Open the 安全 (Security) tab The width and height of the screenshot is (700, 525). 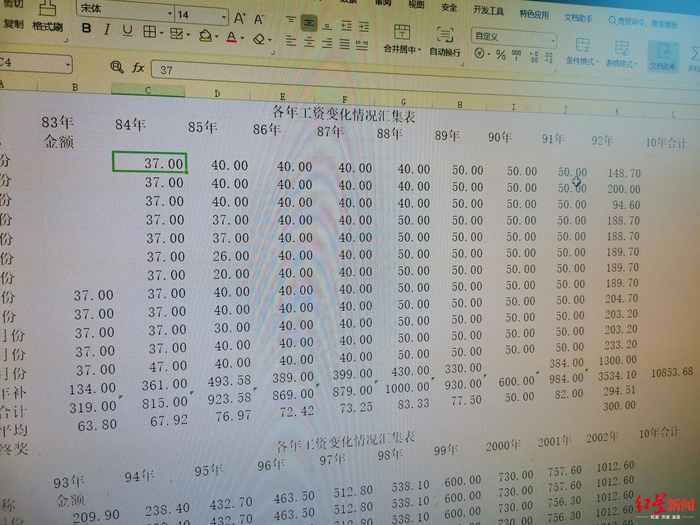tap(449, 7)
